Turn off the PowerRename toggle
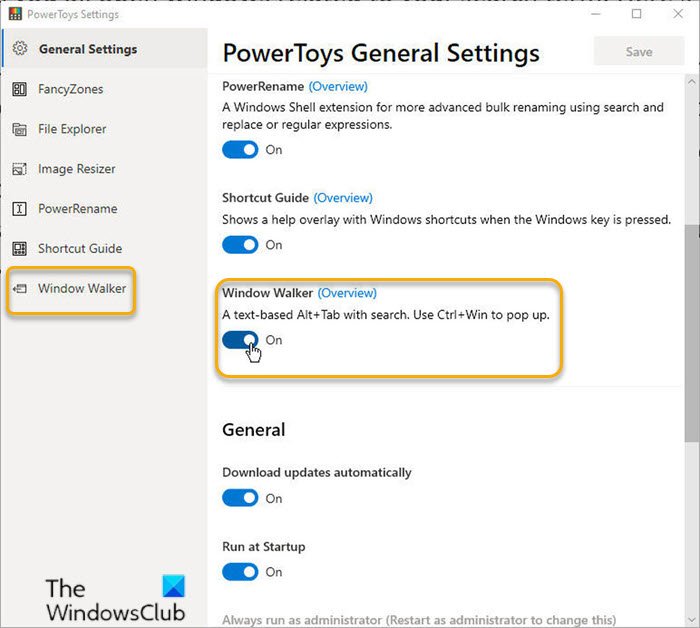This screenshot has width=700, height=628. click(240, 150)
